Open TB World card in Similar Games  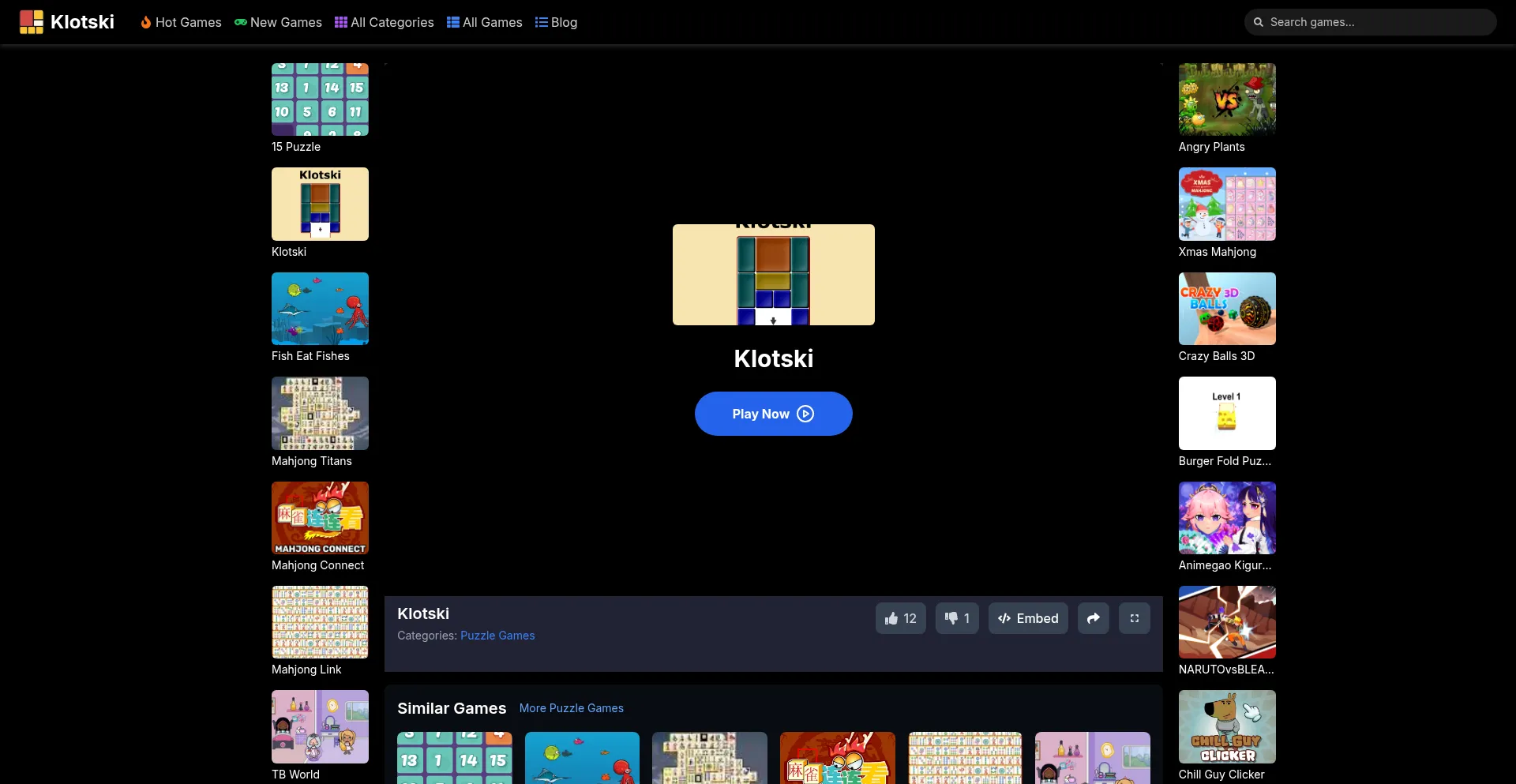1093,758
